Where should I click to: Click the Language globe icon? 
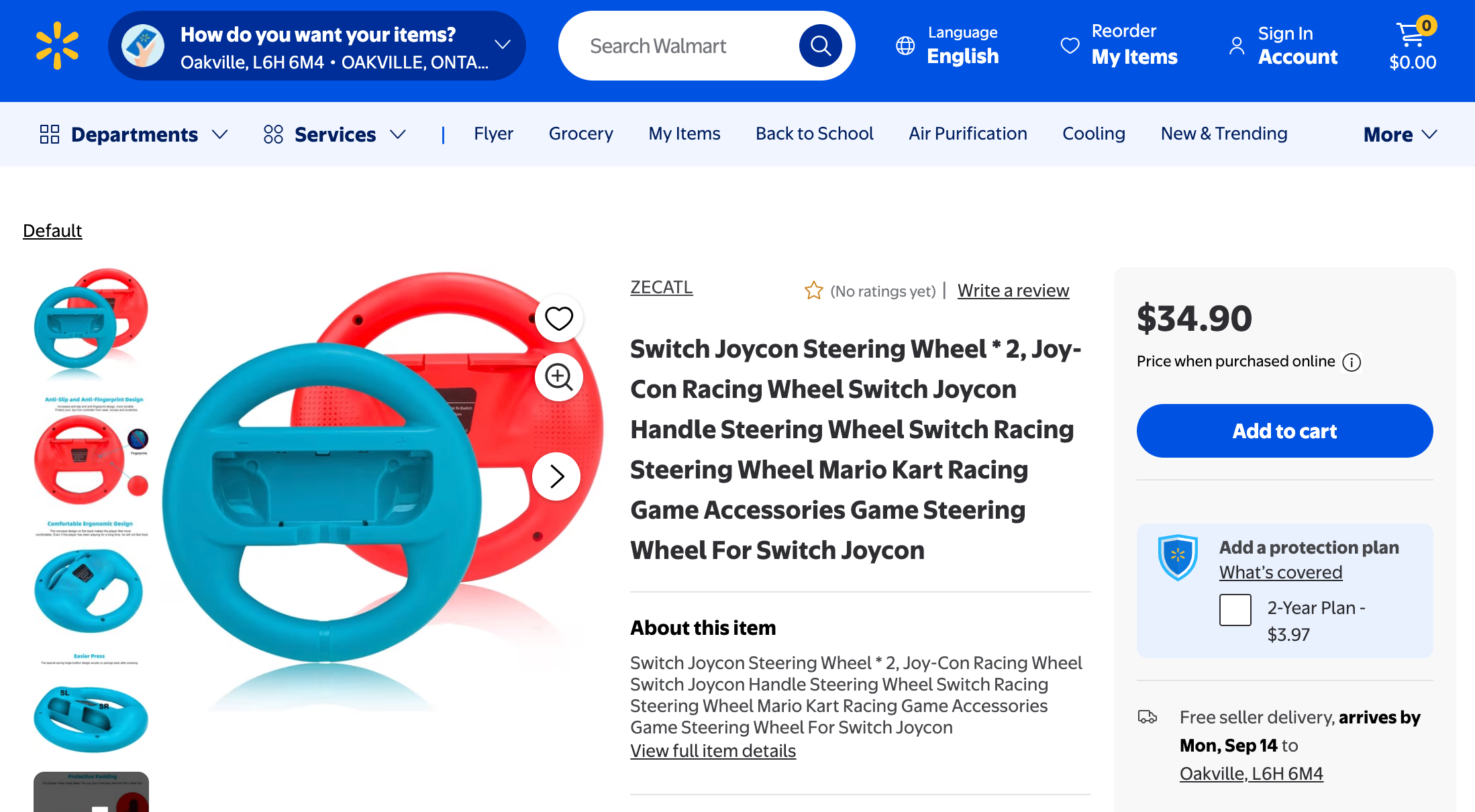point(905,46)
